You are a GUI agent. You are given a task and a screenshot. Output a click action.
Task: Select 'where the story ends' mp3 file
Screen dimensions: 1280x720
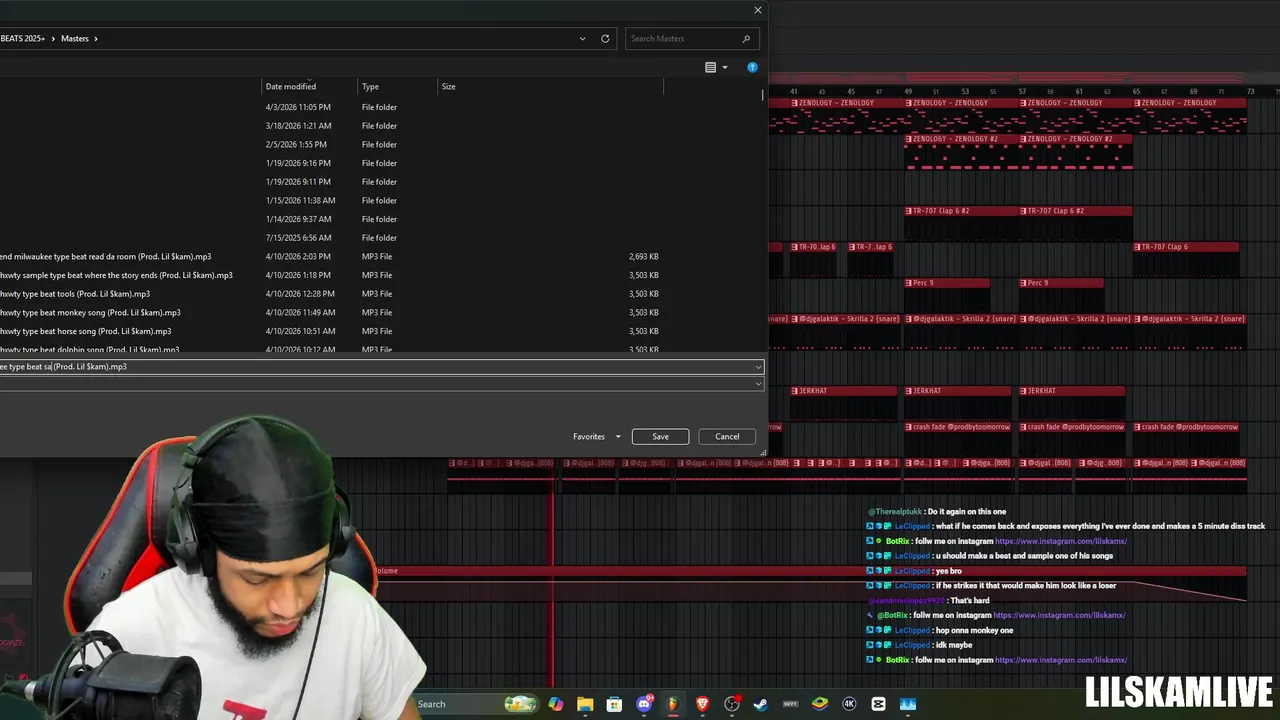pyautogui.click(x=331, y=275)
